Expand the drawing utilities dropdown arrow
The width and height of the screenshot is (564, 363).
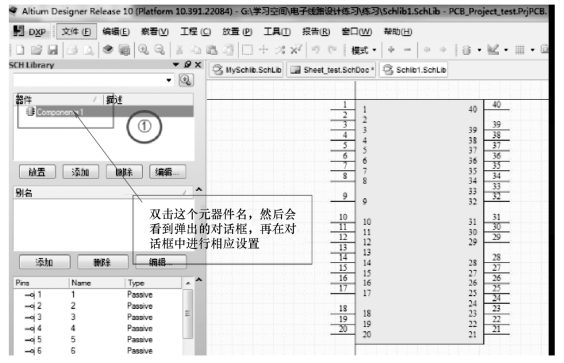506,50
